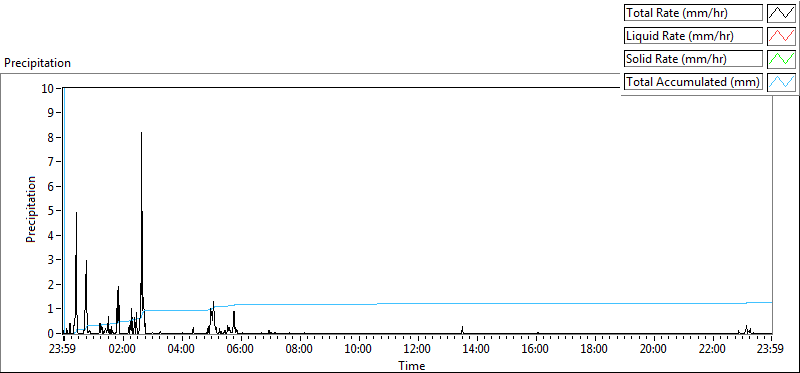
Task: Click the small black peak near 13:30
Action: [462, 329]
